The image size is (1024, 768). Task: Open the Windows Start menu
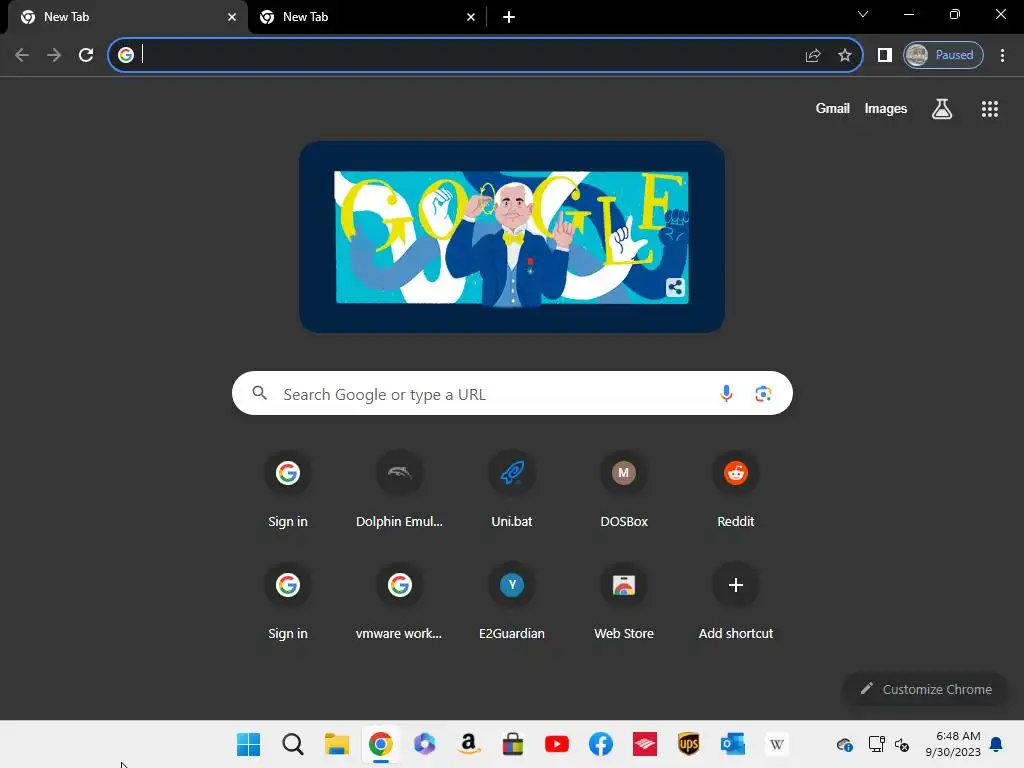[x=248, y=744]
